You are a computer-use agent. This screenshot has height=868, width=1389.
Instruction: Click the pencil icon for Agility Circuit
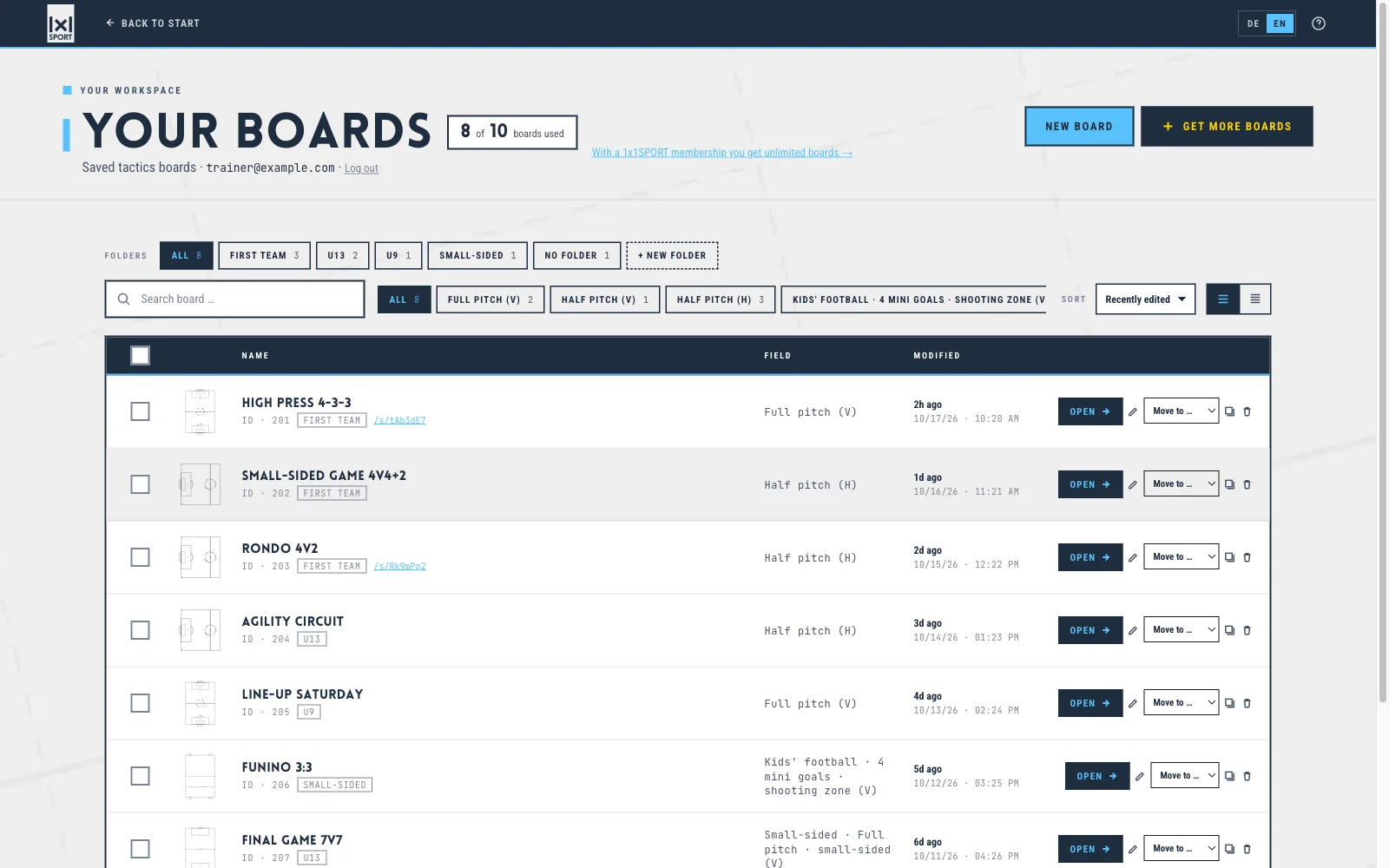[1133, 630]
